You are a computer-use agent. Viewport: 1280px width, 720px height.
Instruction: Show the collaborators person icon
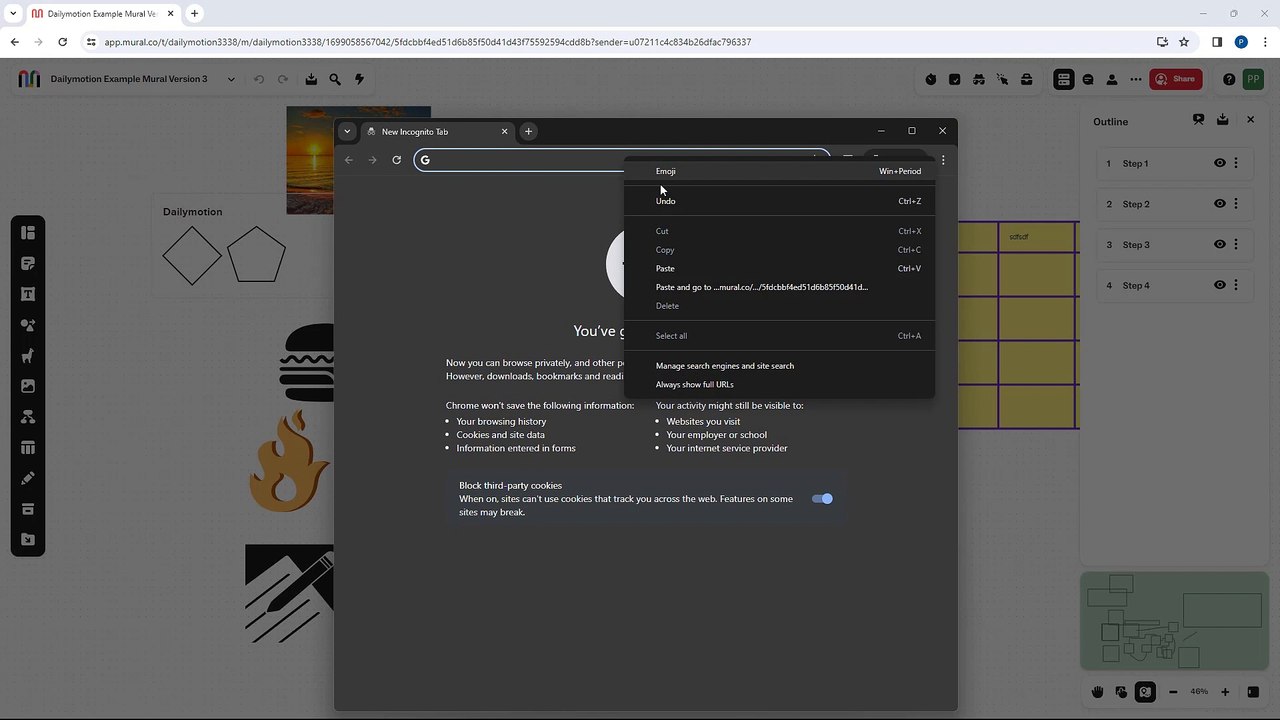tap(1112, 79)
